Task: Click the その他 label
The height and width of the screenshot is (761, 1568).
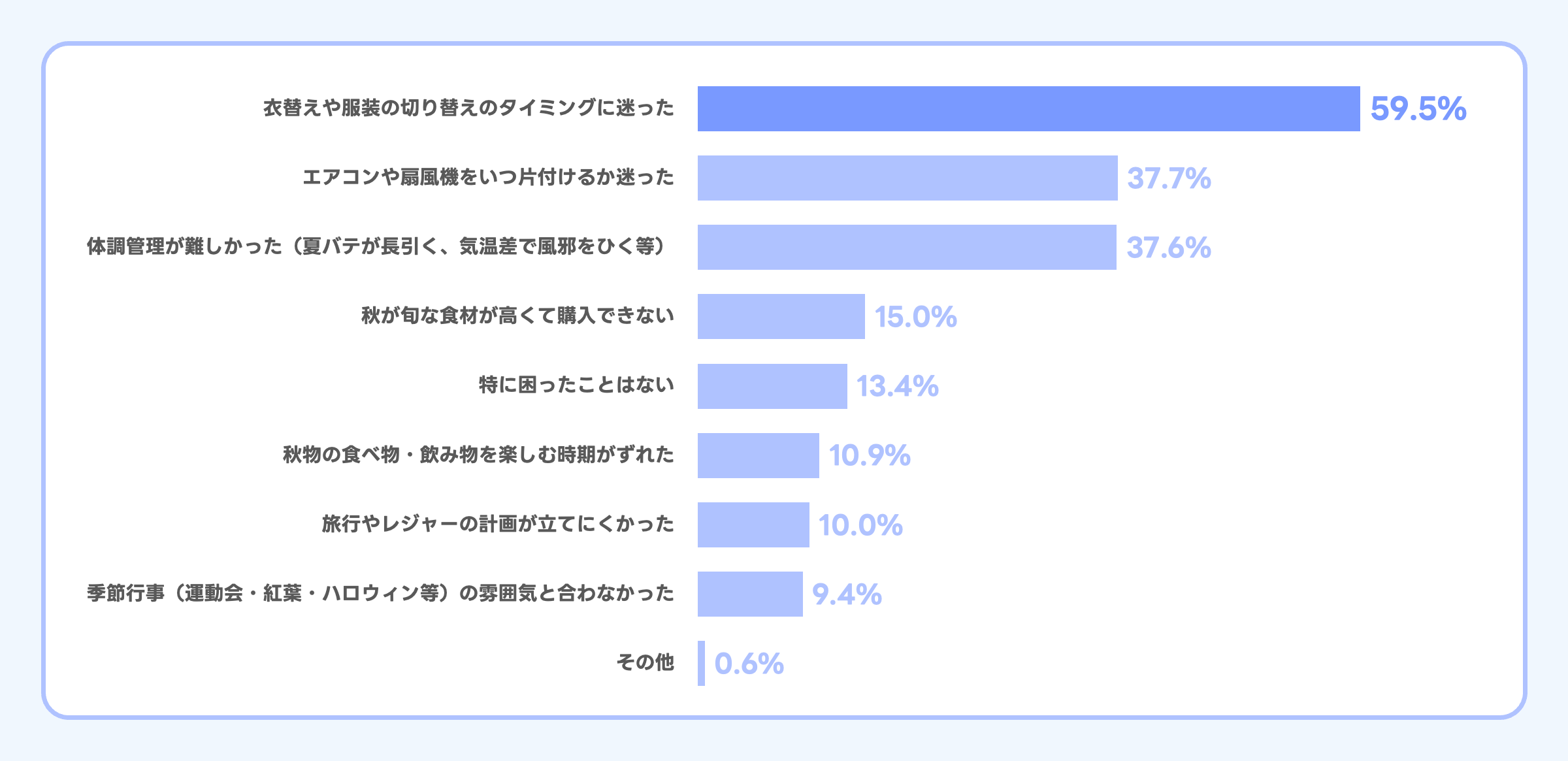Action: point(645,662)
